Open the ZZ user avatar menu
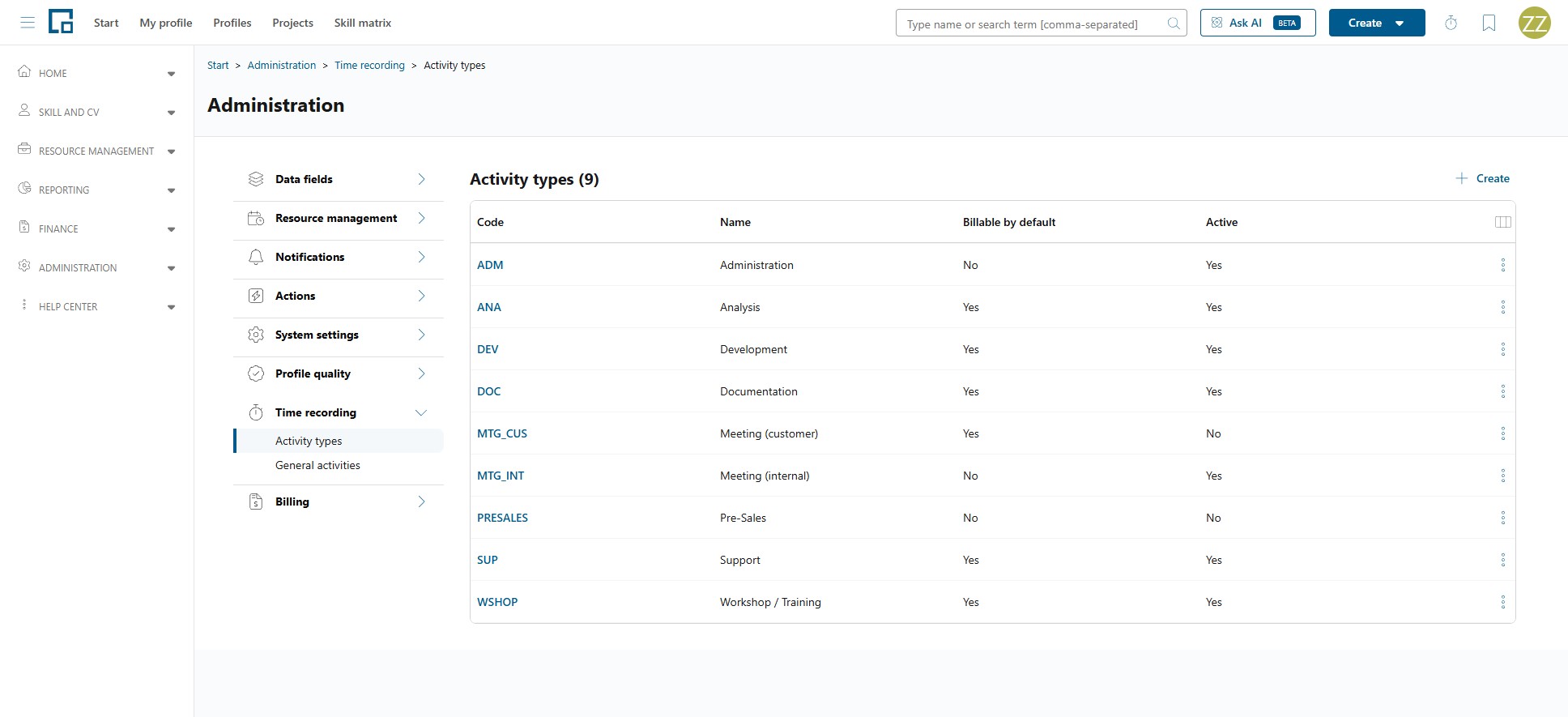1568x717 pixels. pyautogui.click(x=1534, y=23)
